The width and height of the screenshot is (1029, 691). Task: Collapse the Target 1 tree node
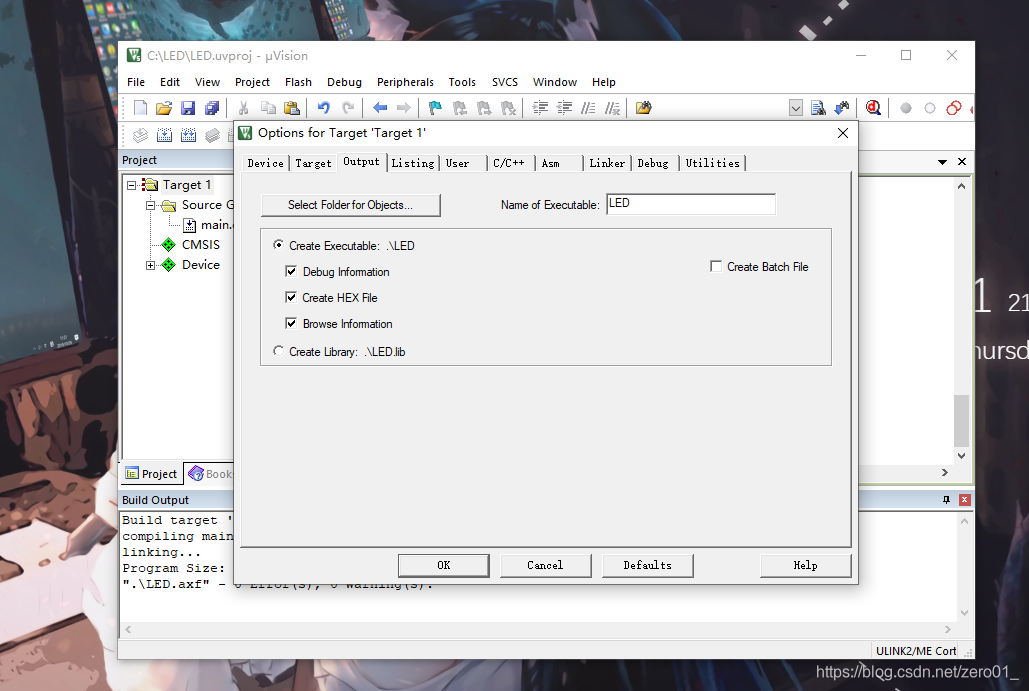(131, 185)
